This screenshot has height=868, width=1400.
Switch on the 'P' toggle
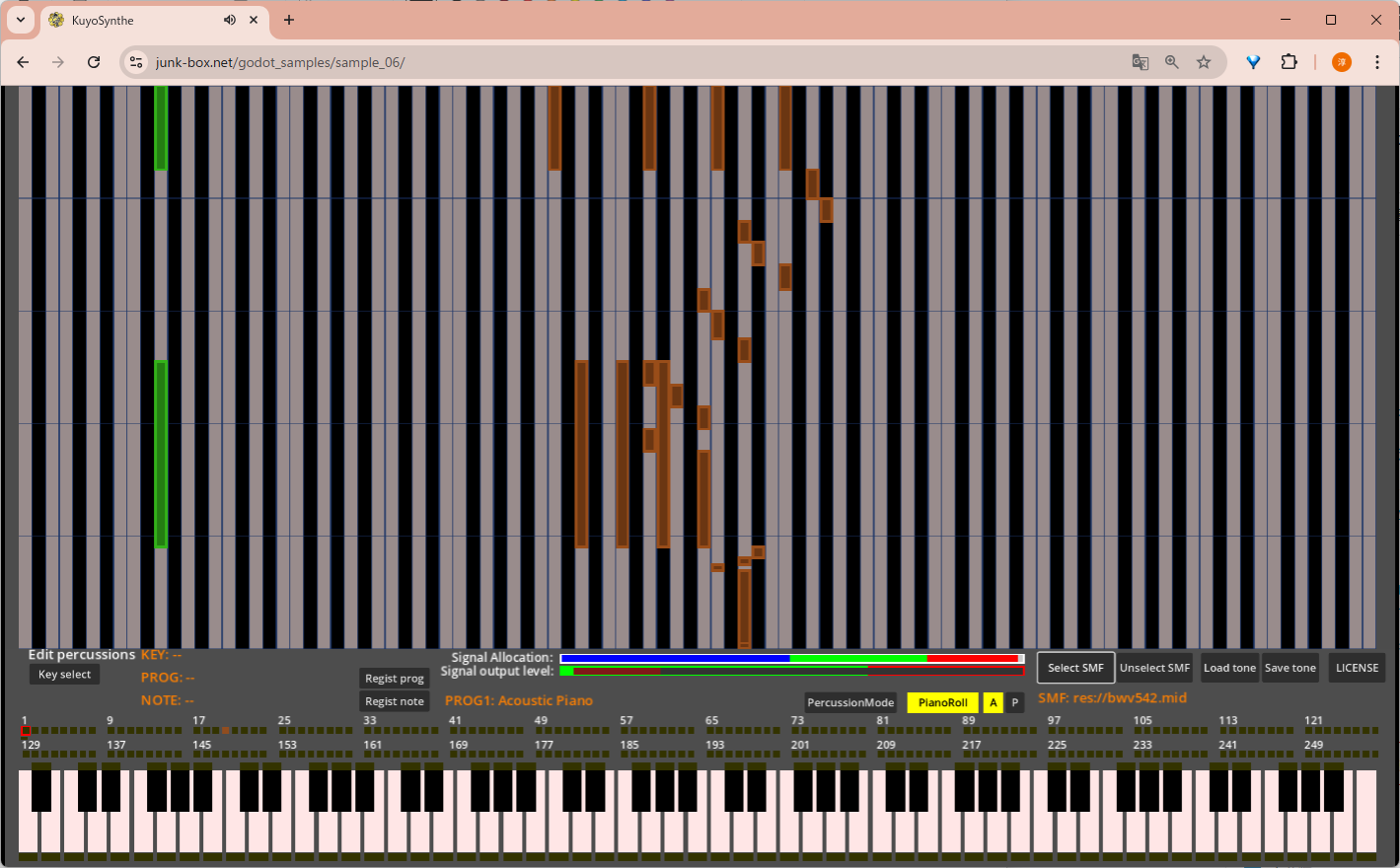coord(1014,702)
